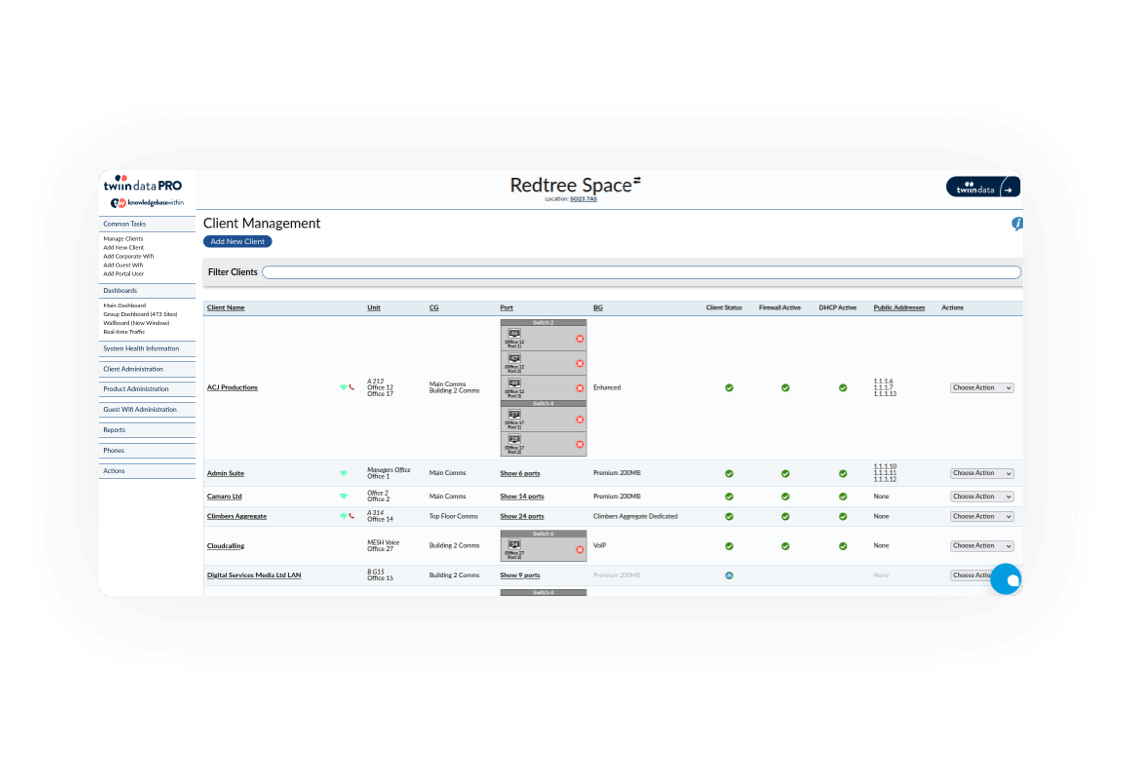This screenshot has width=1122, height=767.
Task: Open Guest Wifi Administration menu
Action: (147, 410)
